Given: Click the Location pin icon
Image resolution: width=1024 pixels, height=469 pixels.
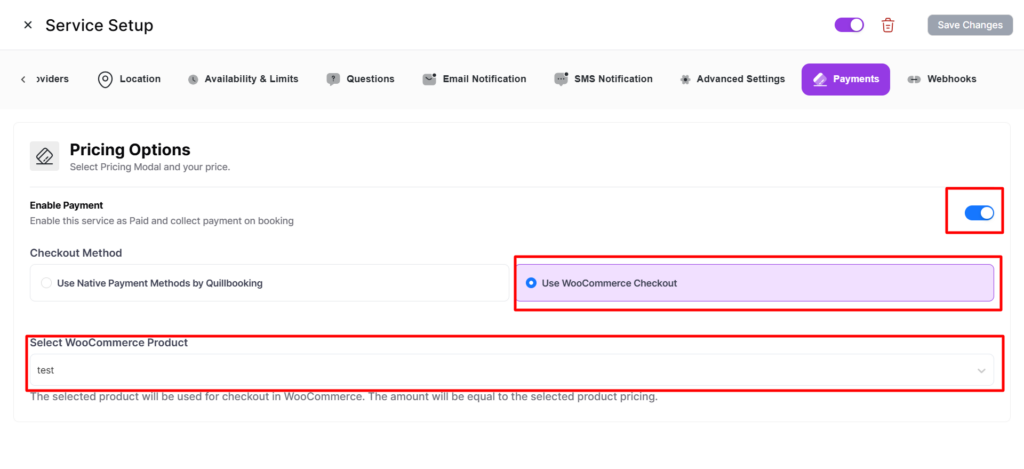Looking at the screenshot, I should tap(105, 79).
